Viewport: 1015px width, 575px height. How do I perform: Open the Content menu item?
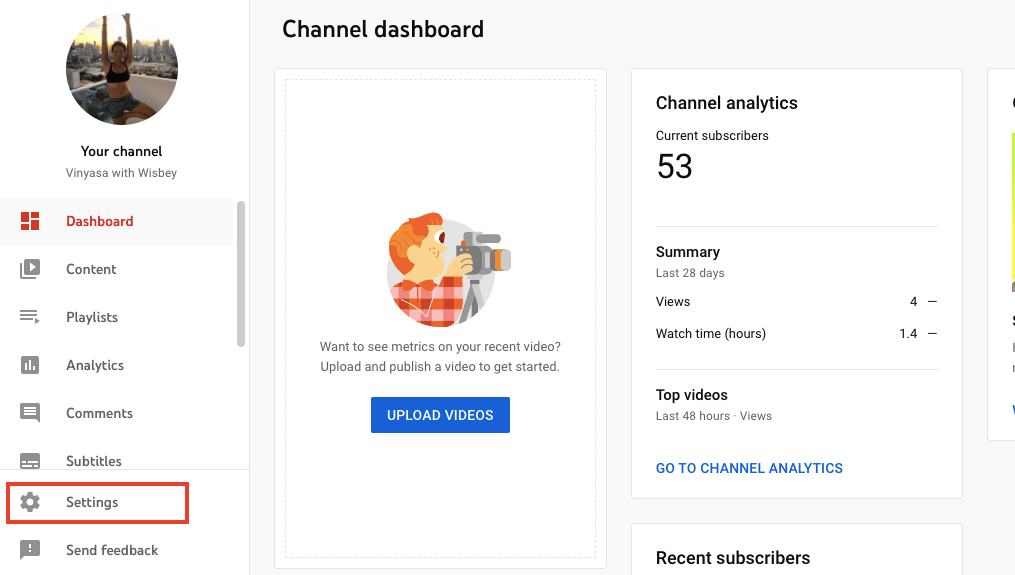91,269
